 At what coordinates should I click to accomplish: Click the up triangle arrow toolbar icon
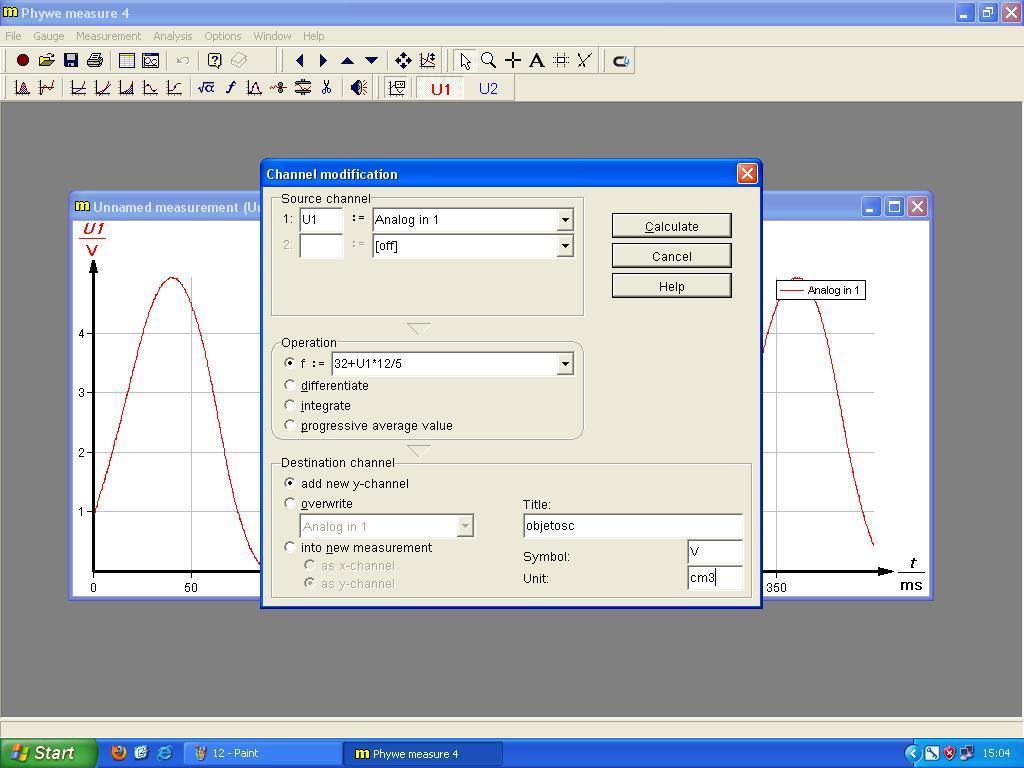[347, 61]
